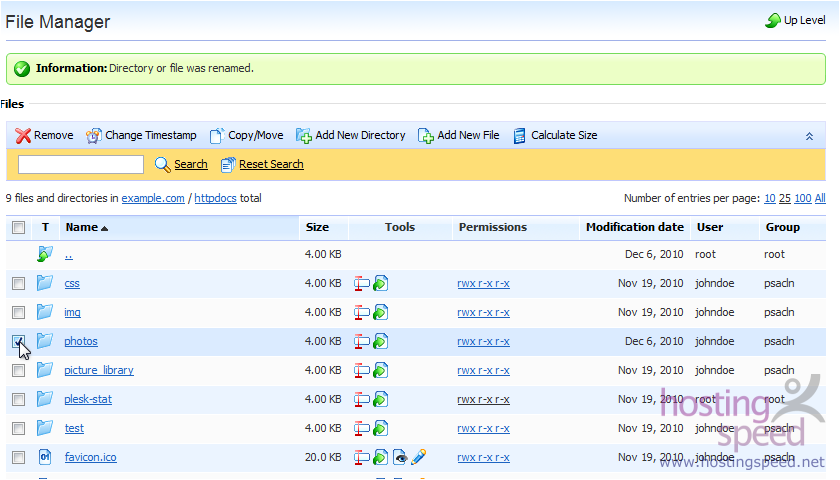
Task: Click the Reset Search icon
Action: pyautogui.click(x=228, y=164)
